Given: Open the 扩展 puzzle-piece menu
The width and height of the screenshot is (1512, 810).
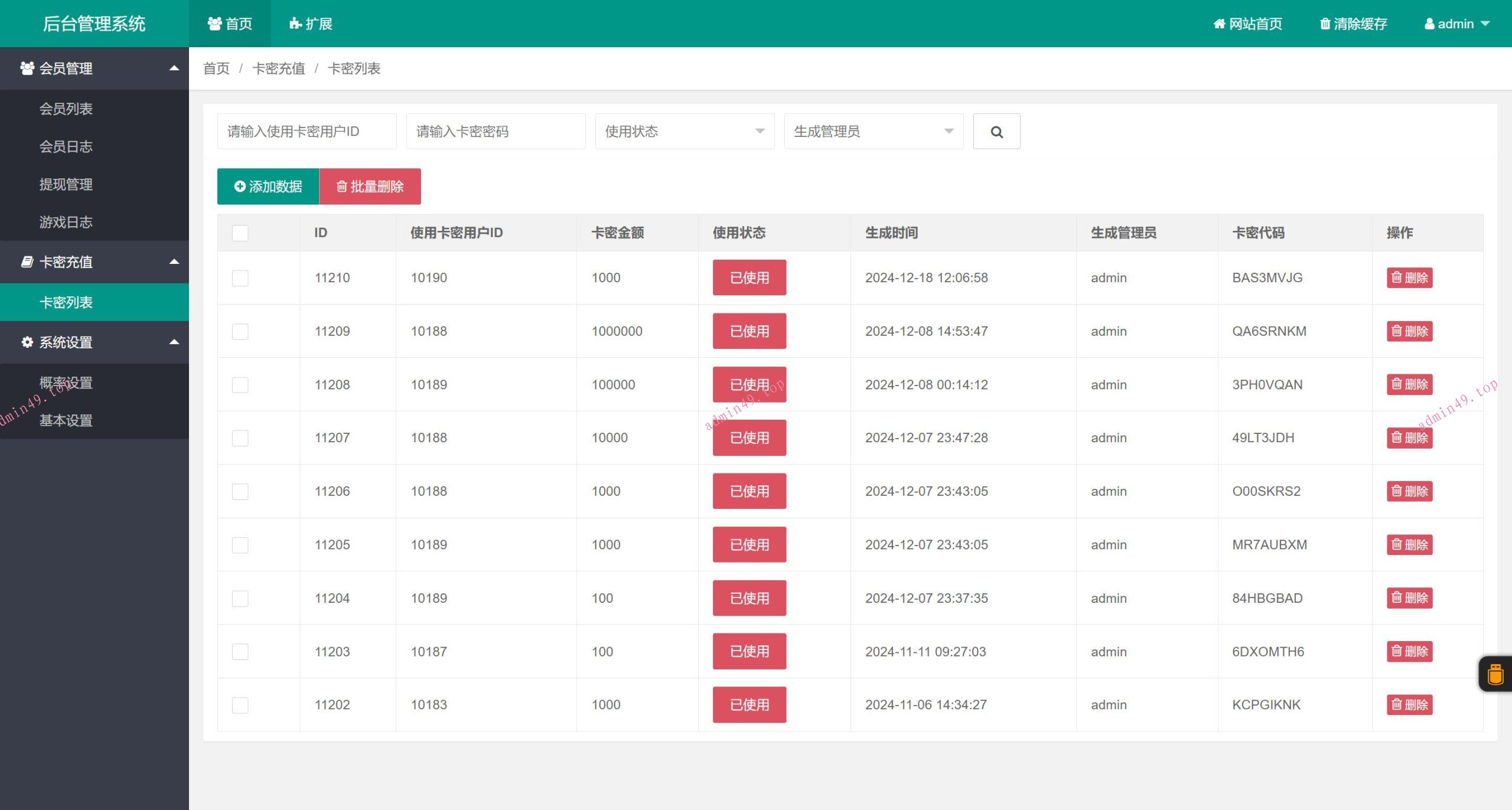Looking at the screenshot, I should point(311,24).
